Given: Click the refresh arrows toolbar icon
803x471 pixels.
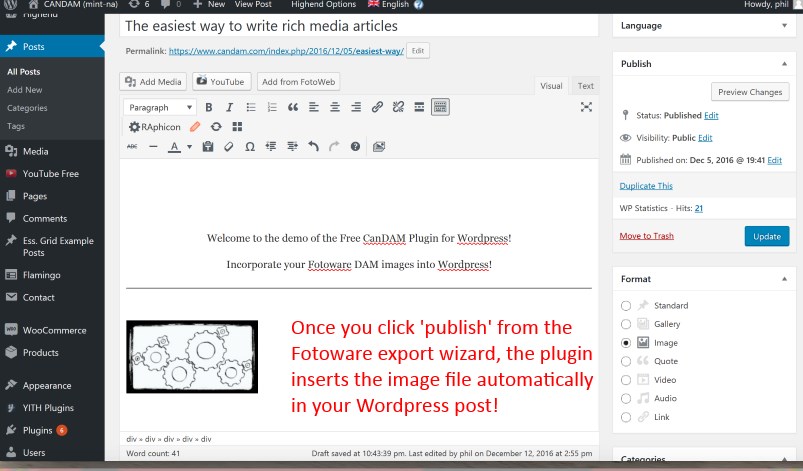Looking at the screenshot, I should [x=216, y=126].
